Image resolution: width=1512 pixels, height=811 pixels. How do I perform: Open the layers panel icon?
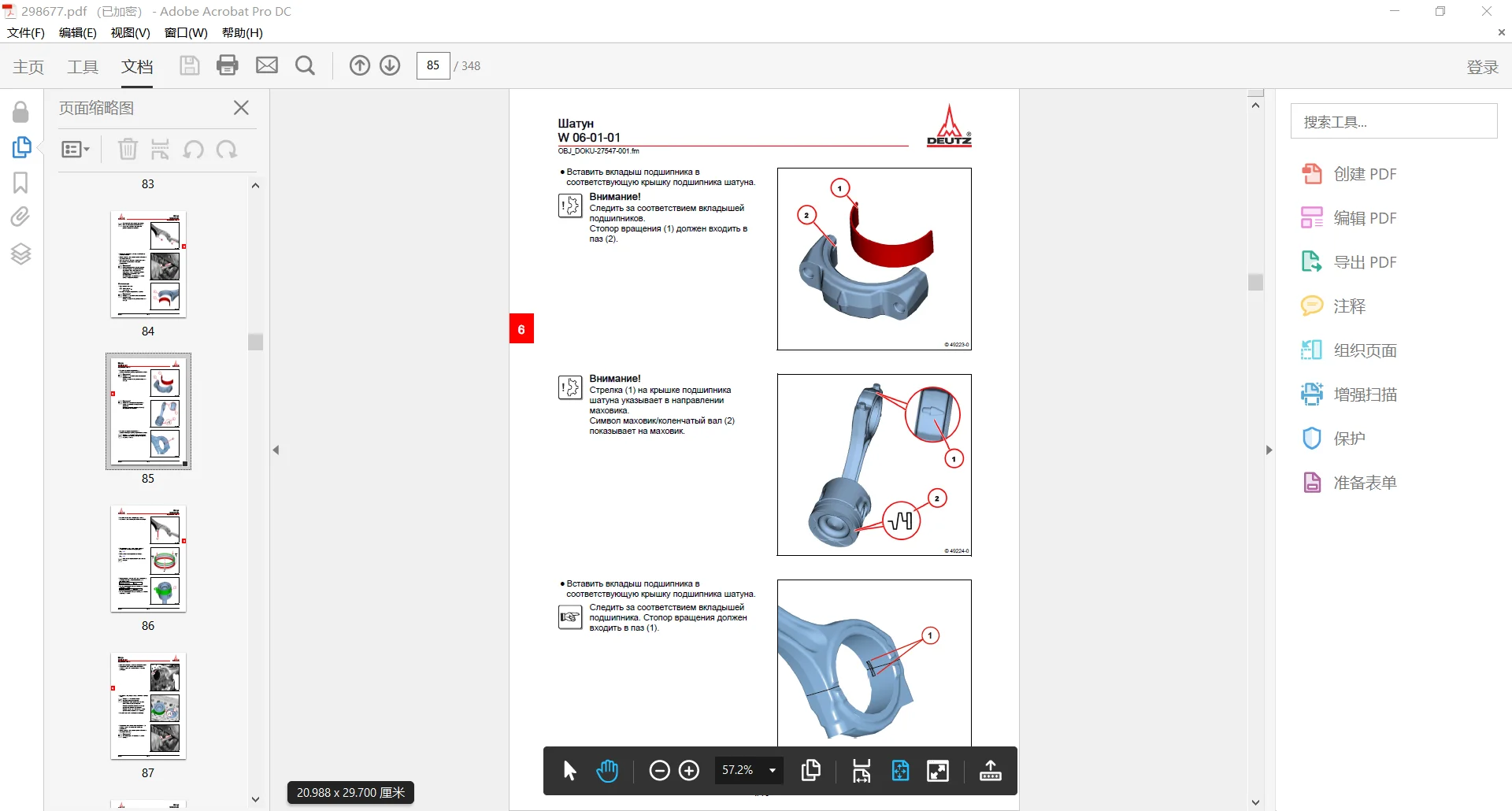pyautogui.click(x=21, y=254)
